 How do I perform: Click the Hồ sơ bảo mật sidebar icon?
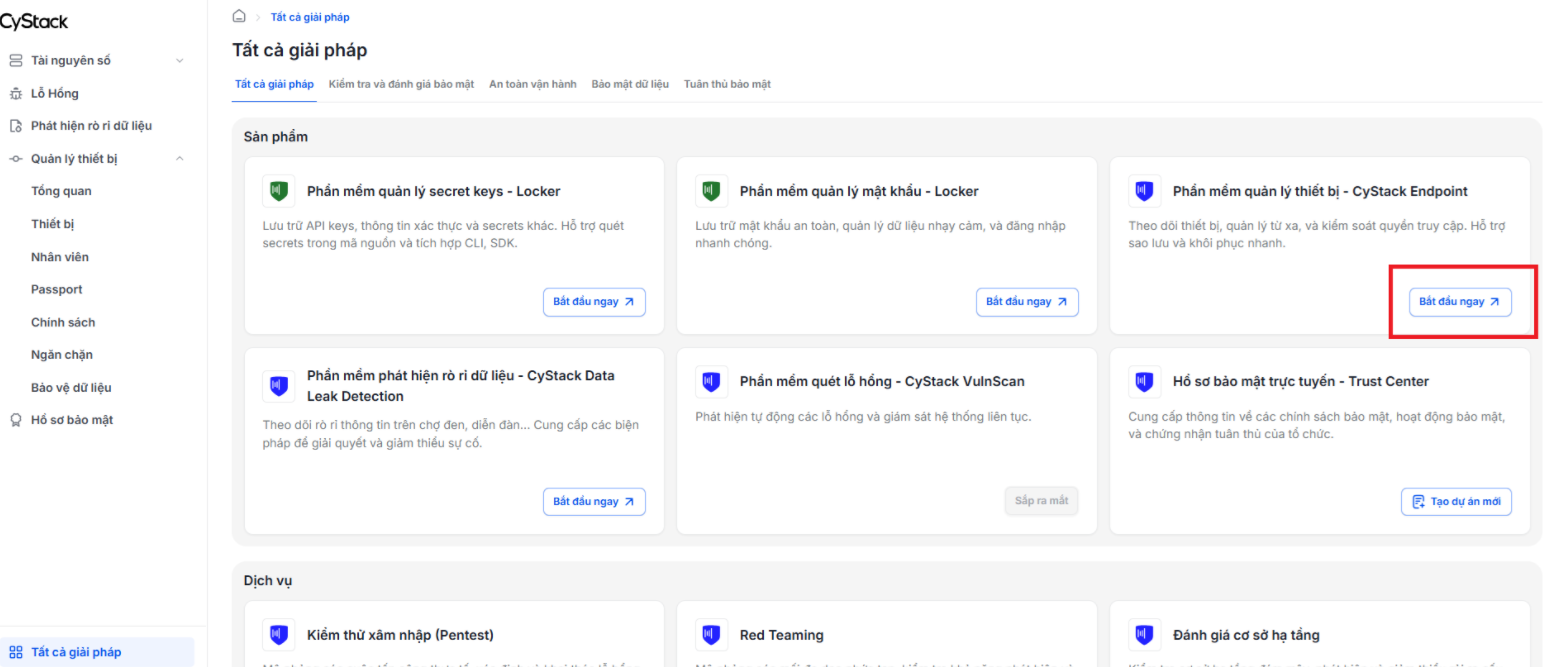coord(15,420)
